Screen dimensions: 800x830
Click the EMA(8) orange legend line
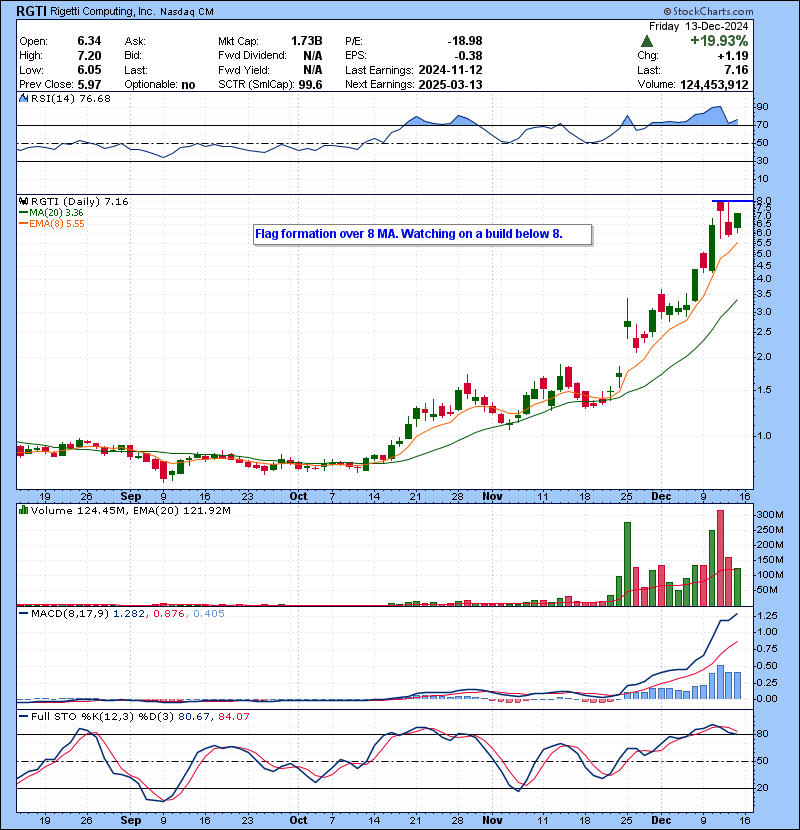point(23,223)
